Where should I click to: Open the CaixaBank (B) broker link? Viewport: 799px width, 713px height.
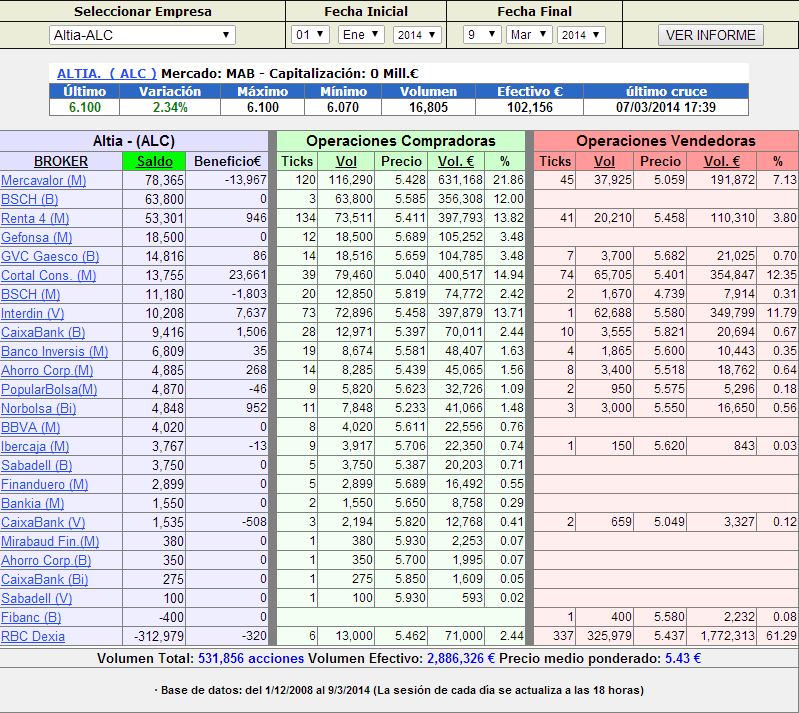coord(43,332)
